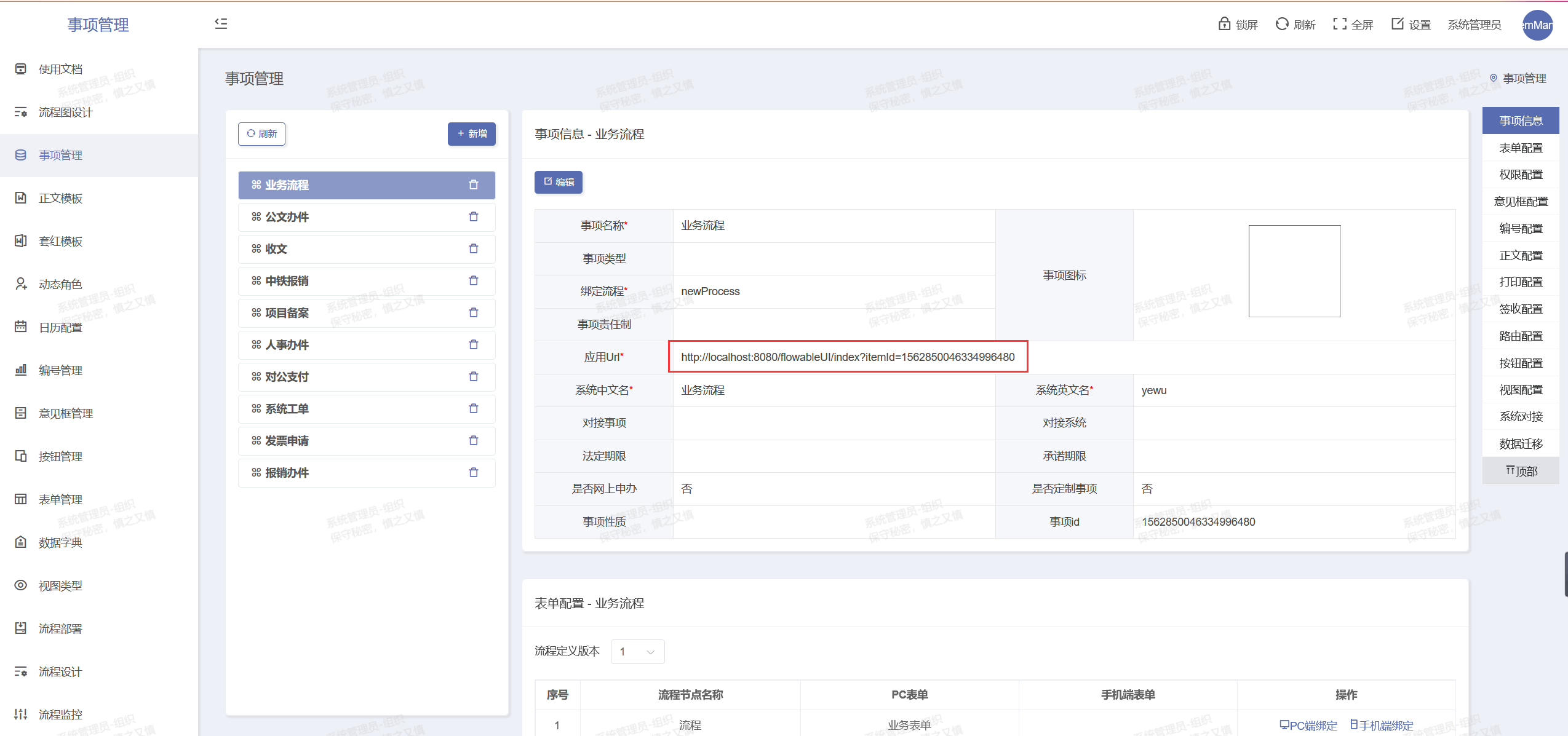
Task: Click the 视图类型 eye icon
Action: tap(21, 585)
